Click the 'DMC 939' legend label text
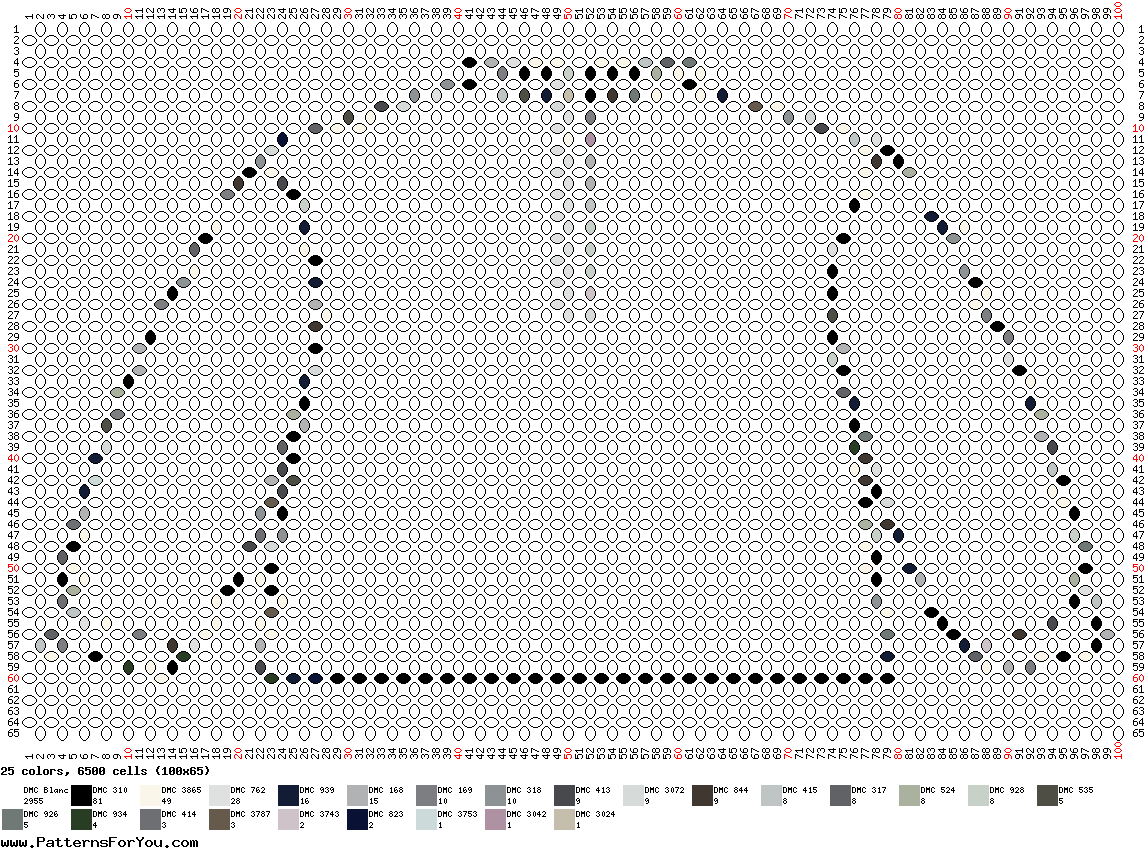This screenshot has width=1148, height=851. tap(317, 790)
